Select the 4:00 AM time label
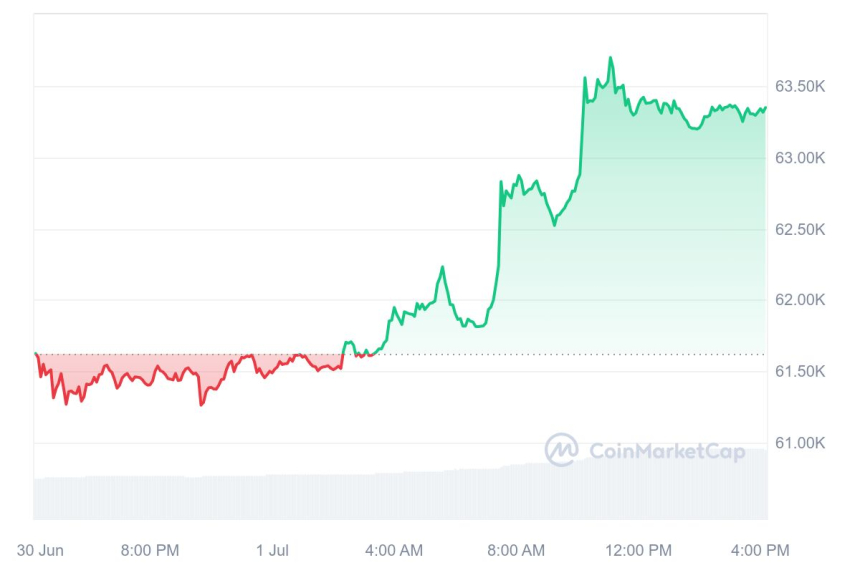This screenshot has width=860, height=573. coord(394,549)
